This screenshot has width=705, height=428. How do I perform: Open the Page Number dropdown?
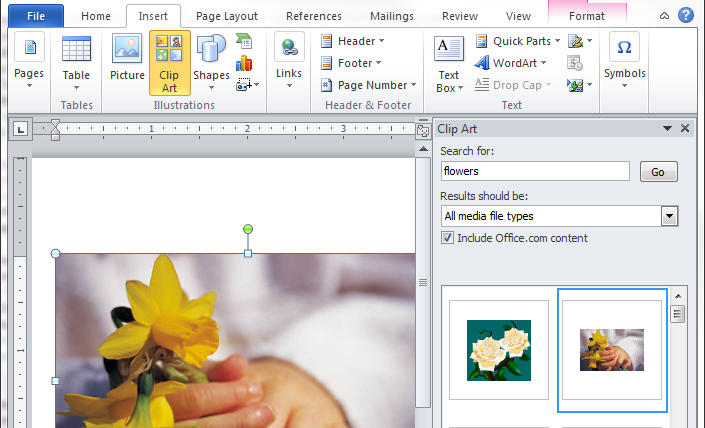(368, 85)
